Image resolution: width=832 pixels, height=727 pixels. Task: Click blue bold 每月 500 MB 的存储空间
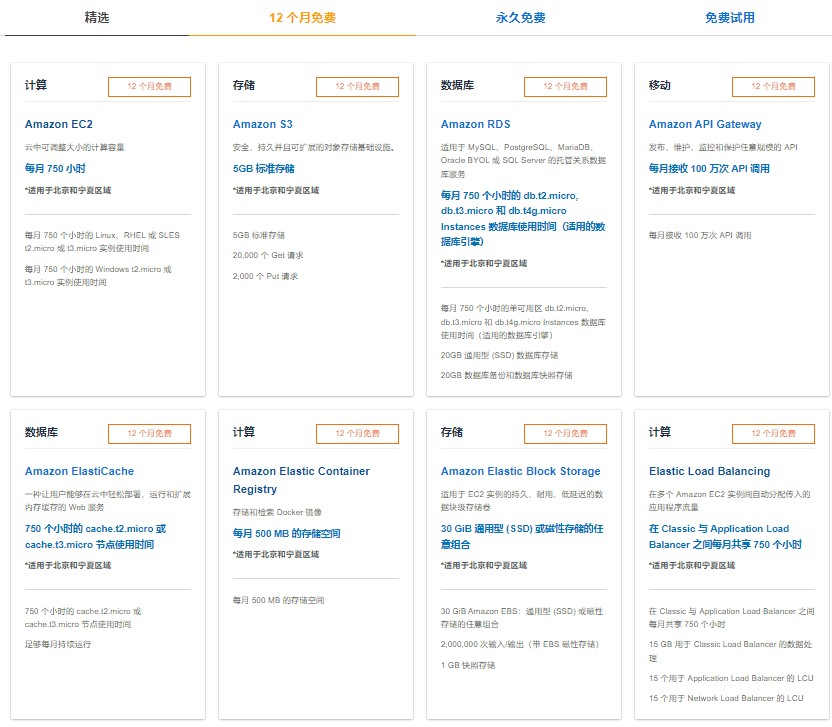pyautogui.click(x=287, y=533)
